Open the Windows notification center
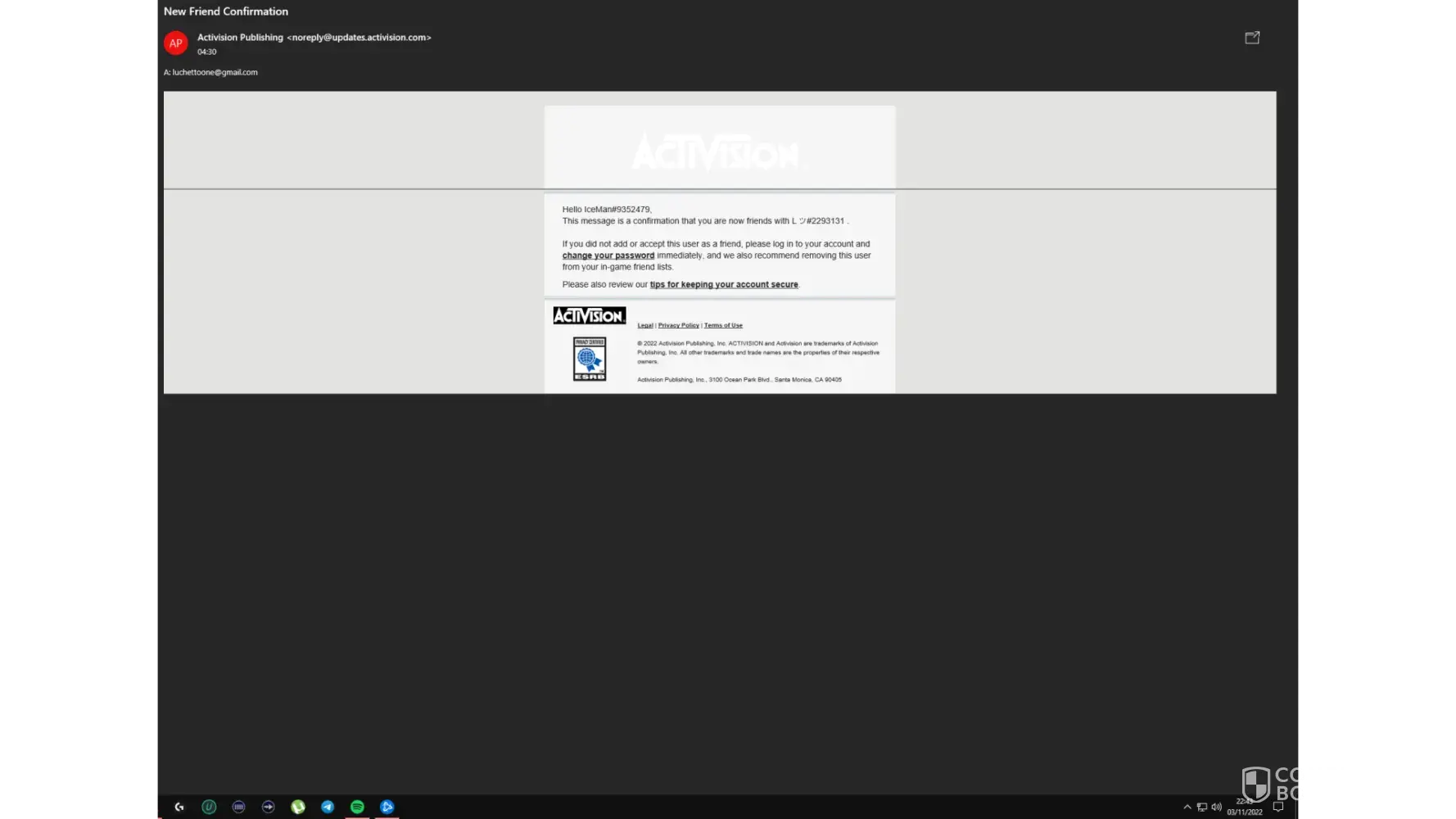This screenshot has width=1456, height=819. tap(1278, 807)
